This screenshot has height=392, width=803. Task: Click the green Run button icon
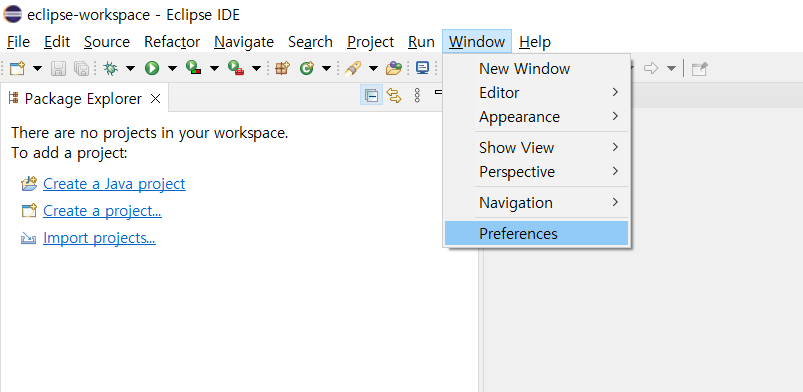[152, 68]
